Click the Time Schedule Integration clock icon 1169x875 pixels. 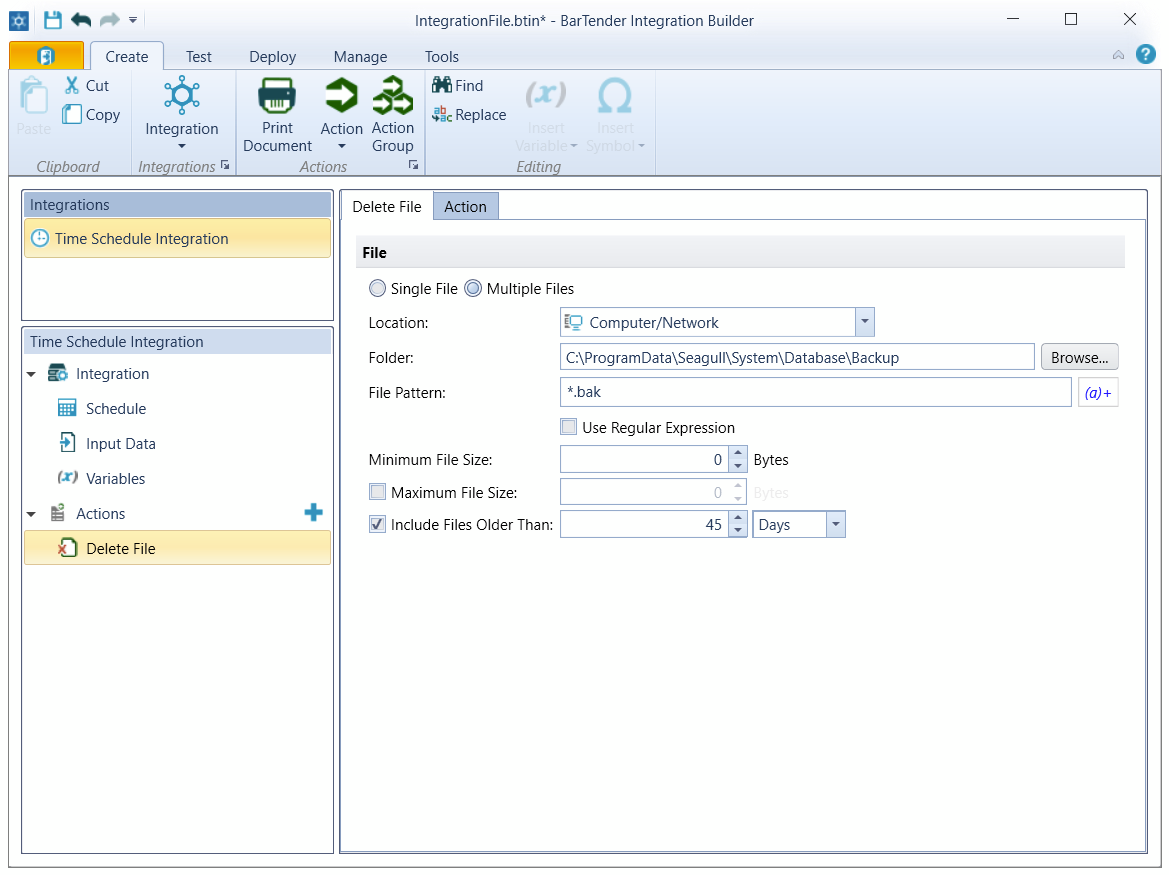[40, 239]
